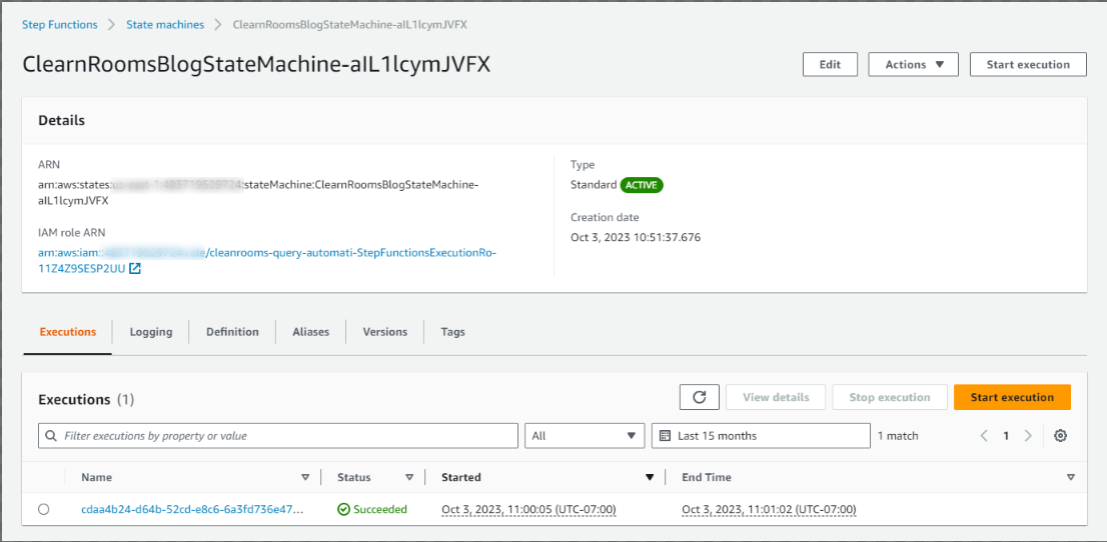Click the ClearnRoomsBlogStateMachine page title

(x=256, y=65)
